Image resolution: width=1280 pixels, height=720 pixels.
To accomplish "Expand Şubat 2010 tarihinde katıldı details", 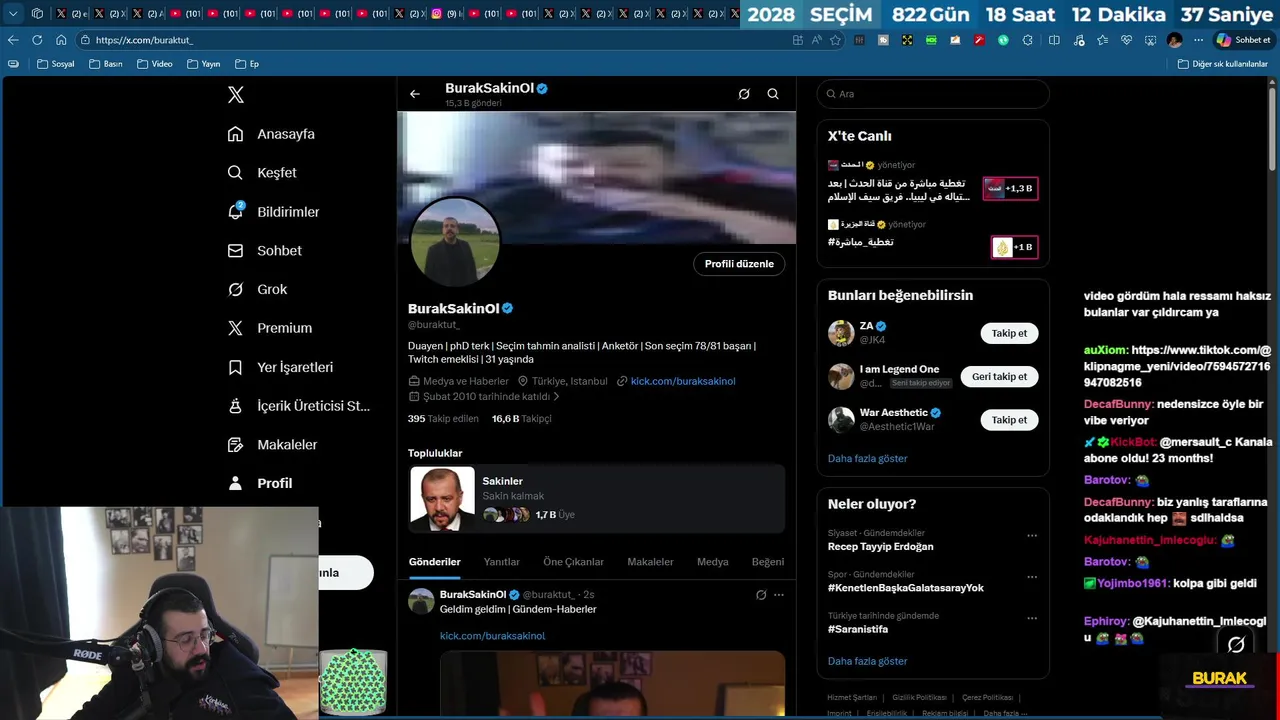I will pyautogui.click(x=484, y=397).
